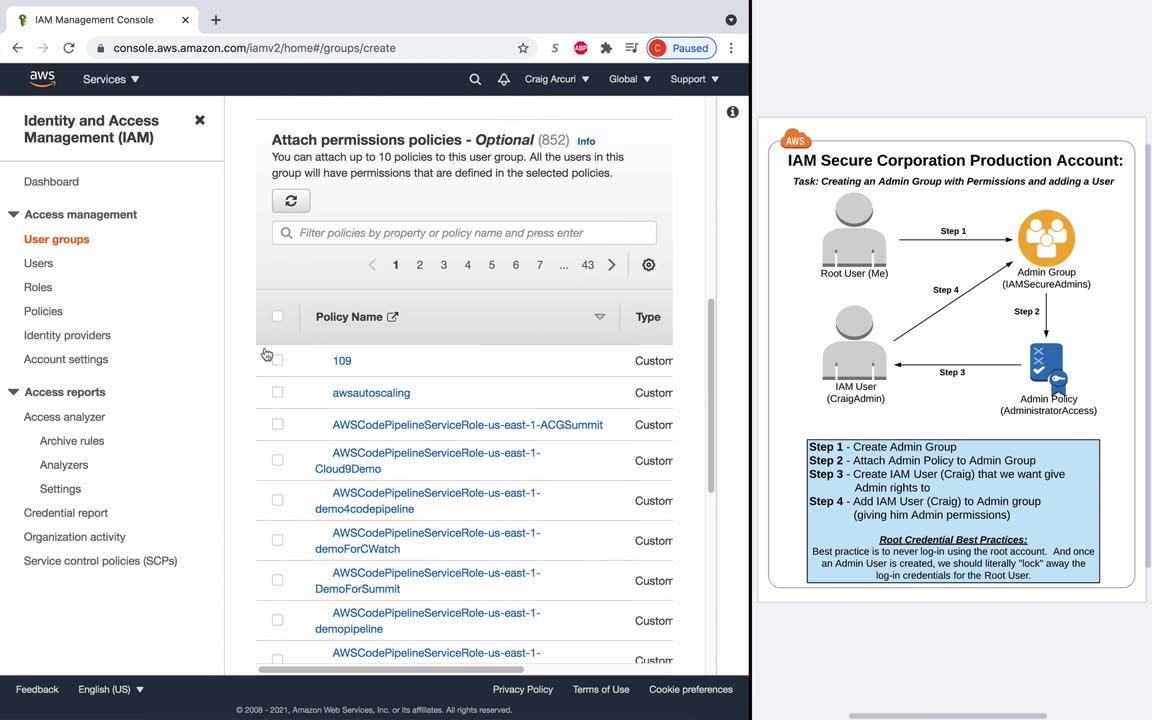
Task: Open the AdBlock Plus extension icon
Action: 580,48
